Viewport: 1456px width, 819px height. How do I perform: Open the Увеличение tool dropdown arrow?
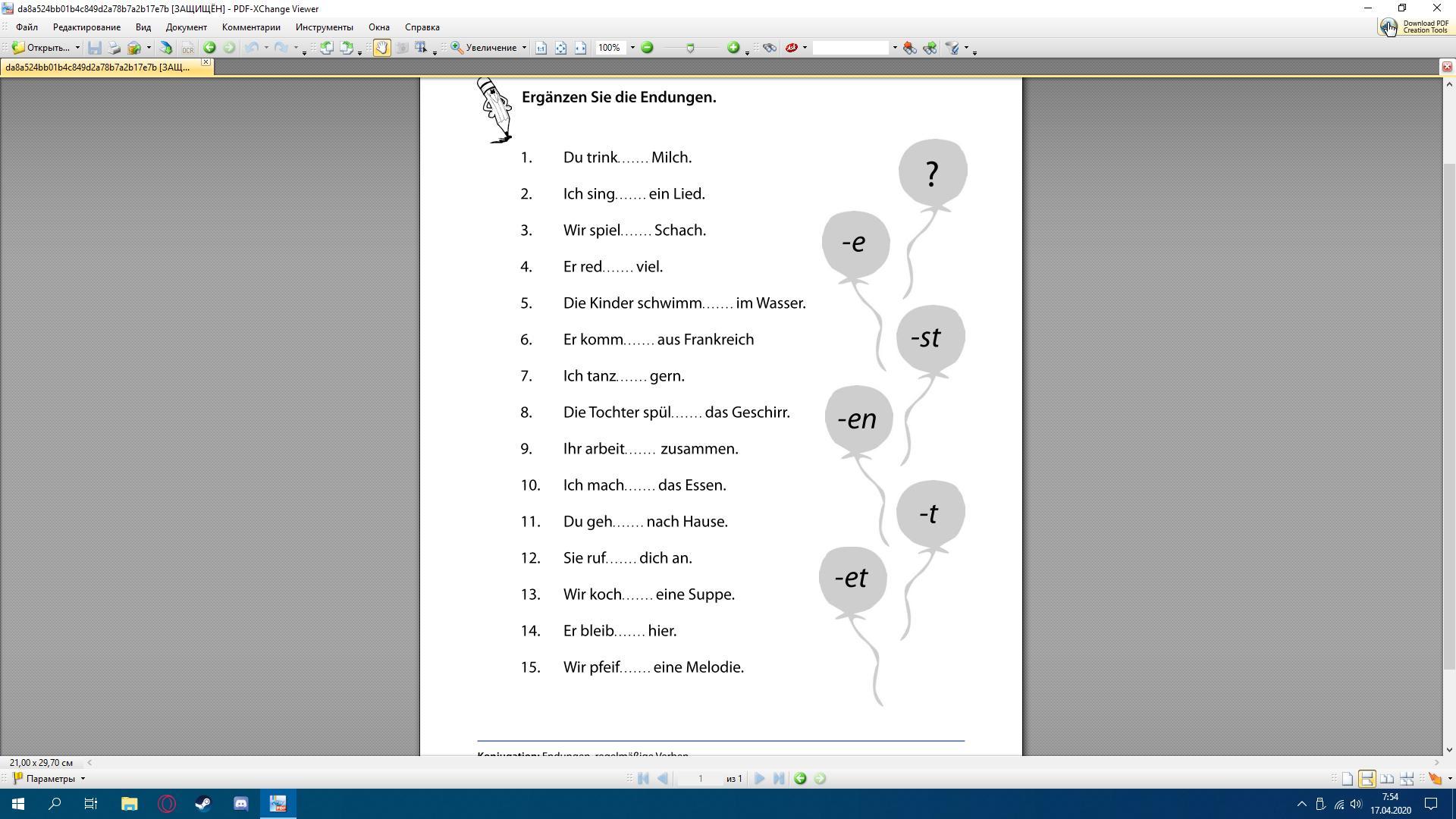click(x=524, y=48)
